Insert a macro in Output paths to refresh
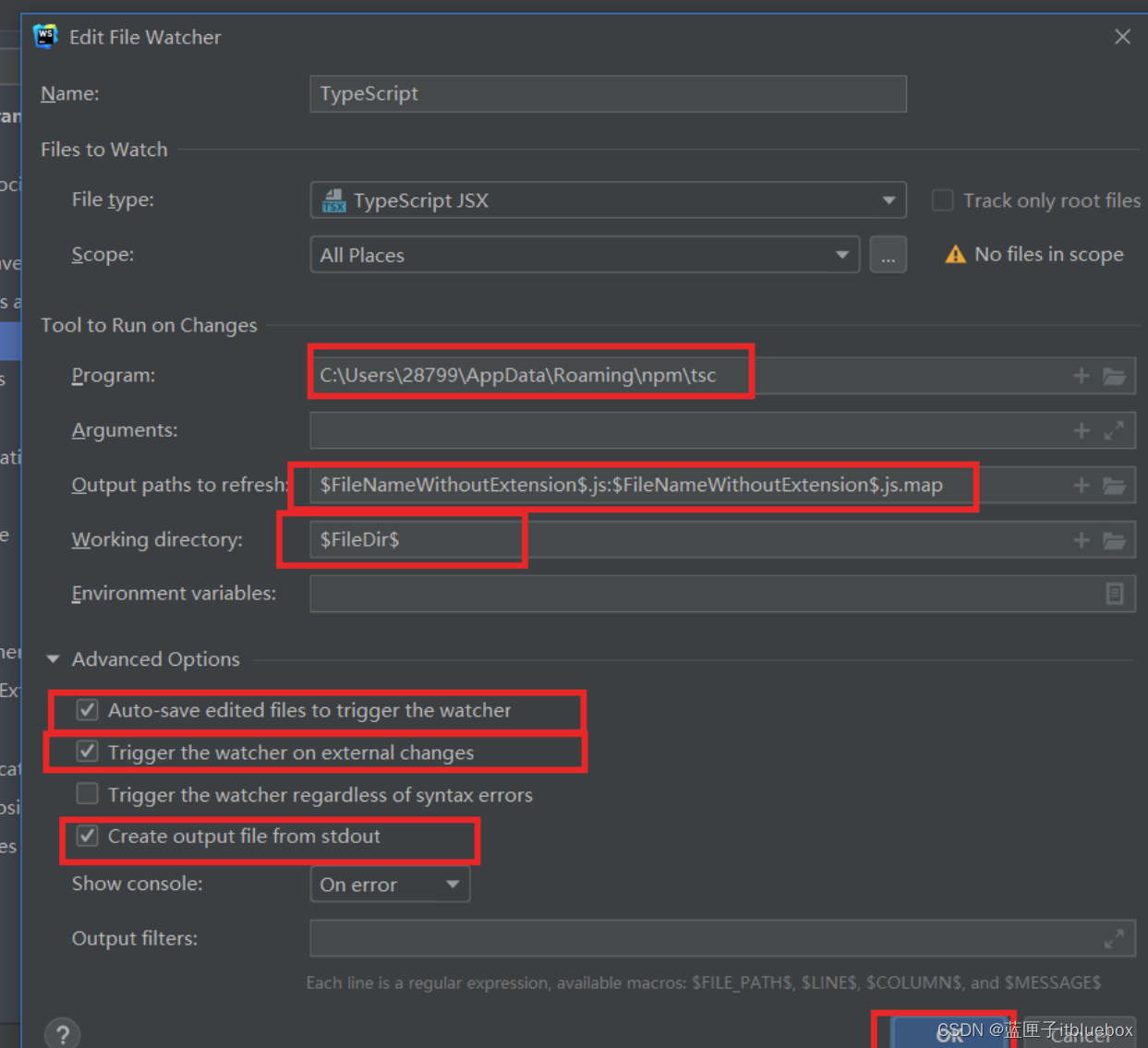The height and width of the screenshot is (1048, 1148). pos(1082,486)
